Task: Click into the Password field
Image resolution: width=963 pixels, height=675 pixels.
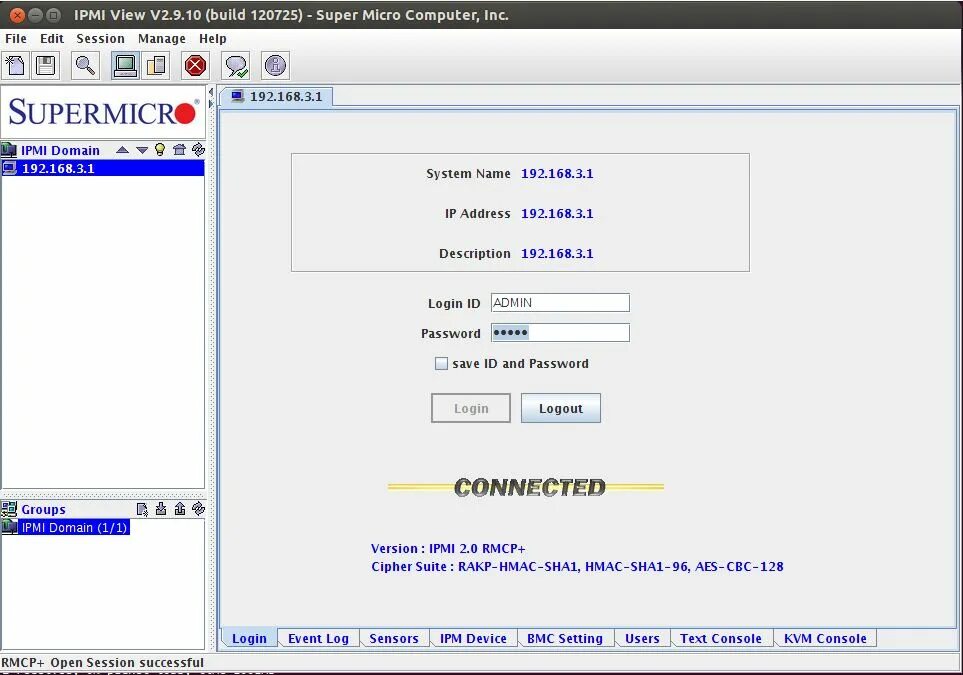Action: tap(560, 332)
